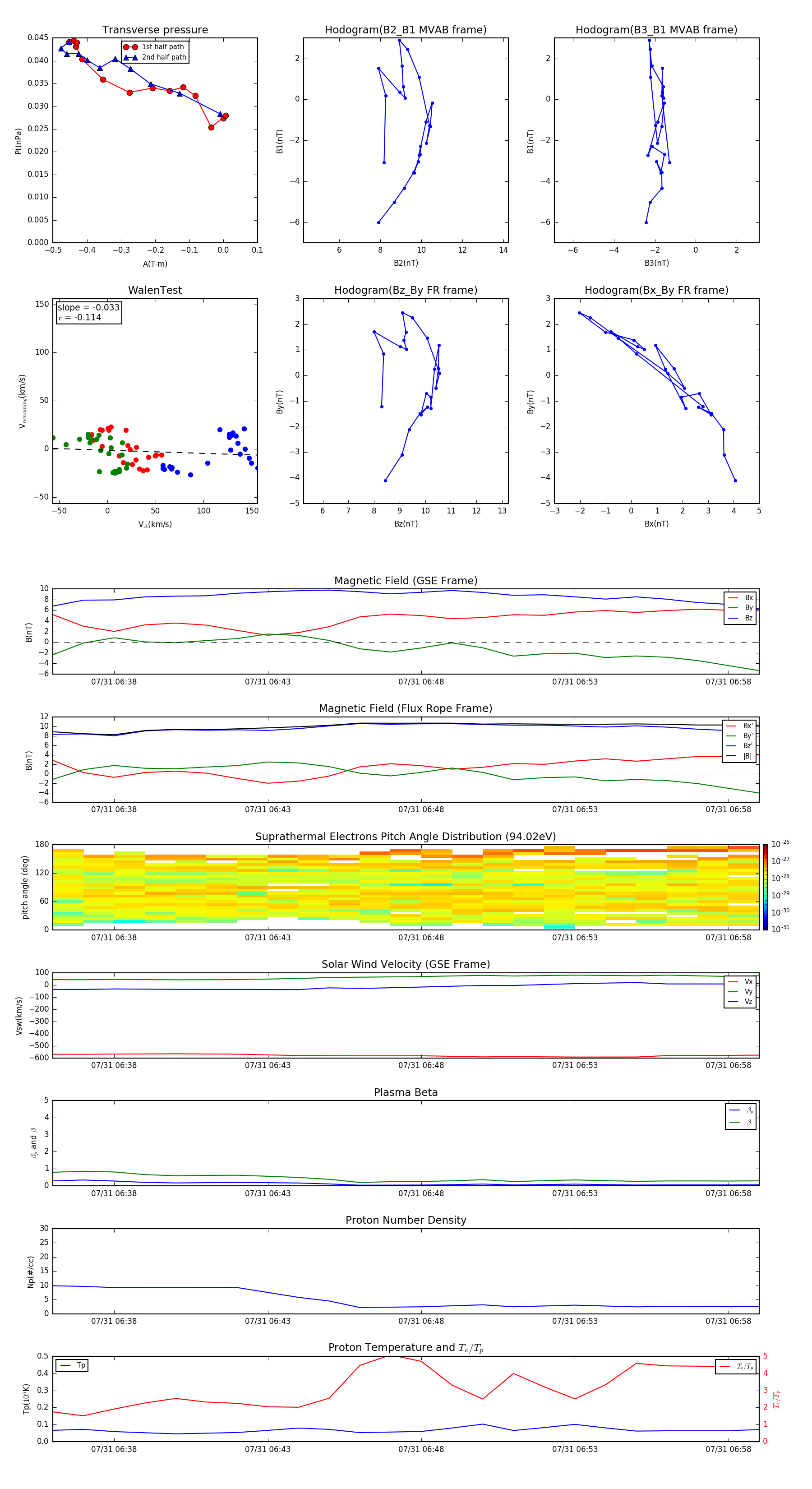Viewport: 812px width, 1489px height.
Task: Select the Bx entry in GSE magnetic field legend
Action: pos(740,598)
